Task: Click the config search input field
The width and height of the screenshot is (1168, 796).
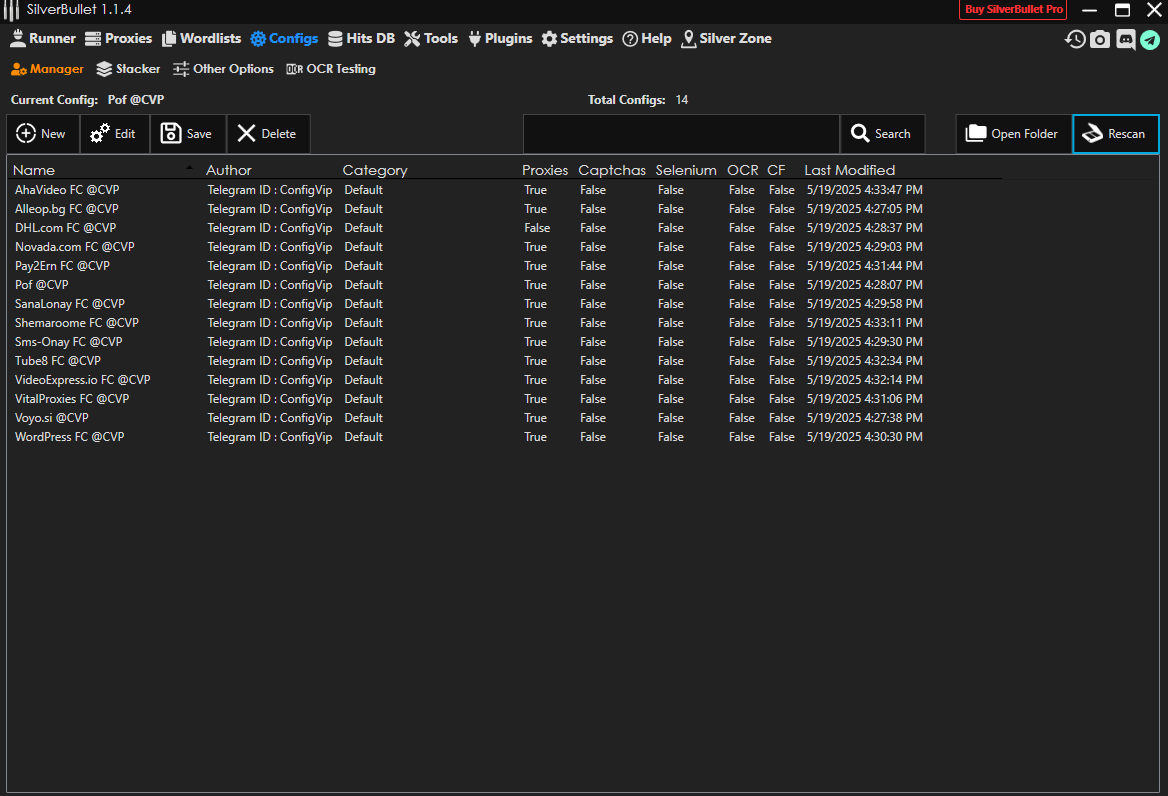Action: [682, 134]
